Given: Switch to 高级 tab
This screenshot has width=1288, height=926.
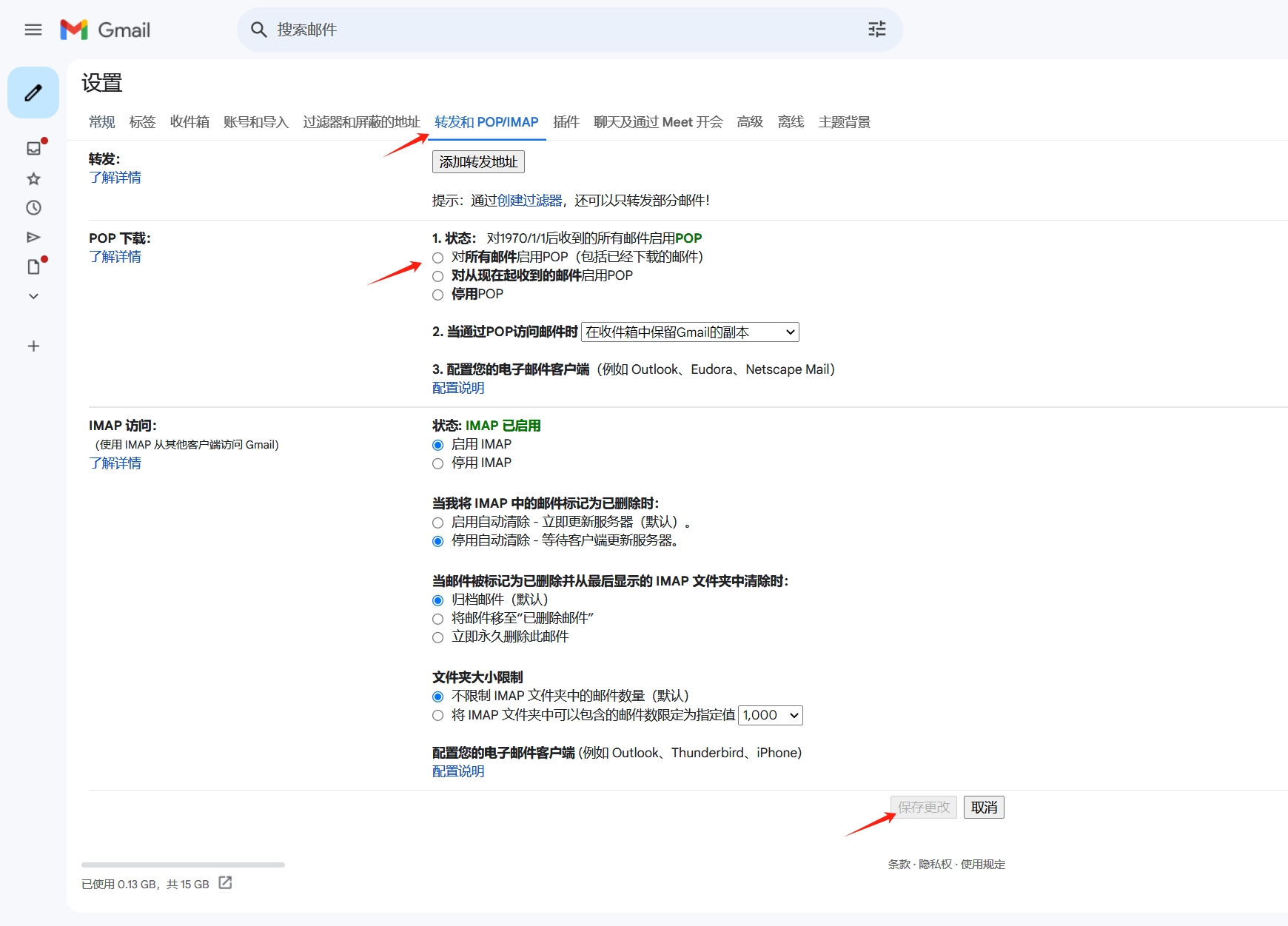Looking at the screenshot, I should (750, 122).
